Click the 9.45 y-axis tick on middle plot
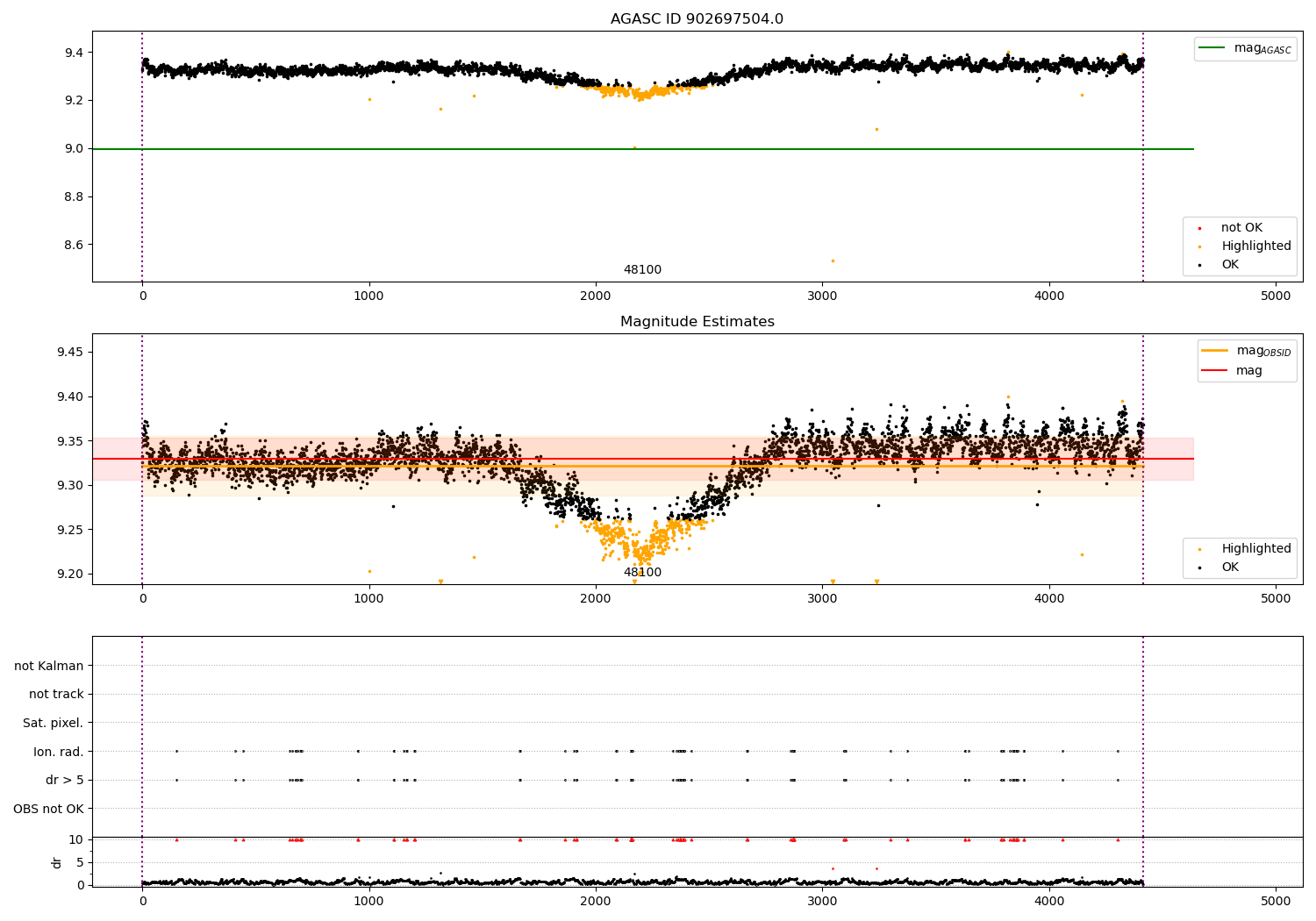Viewport: 1316px width, 921px height. [x=70, y=353]
